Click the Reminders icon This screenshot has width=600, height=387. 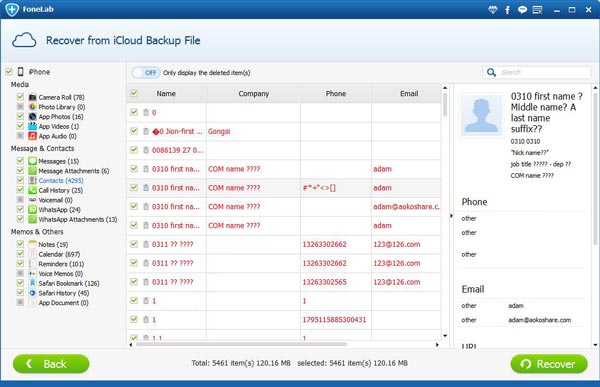click(33, 264)
